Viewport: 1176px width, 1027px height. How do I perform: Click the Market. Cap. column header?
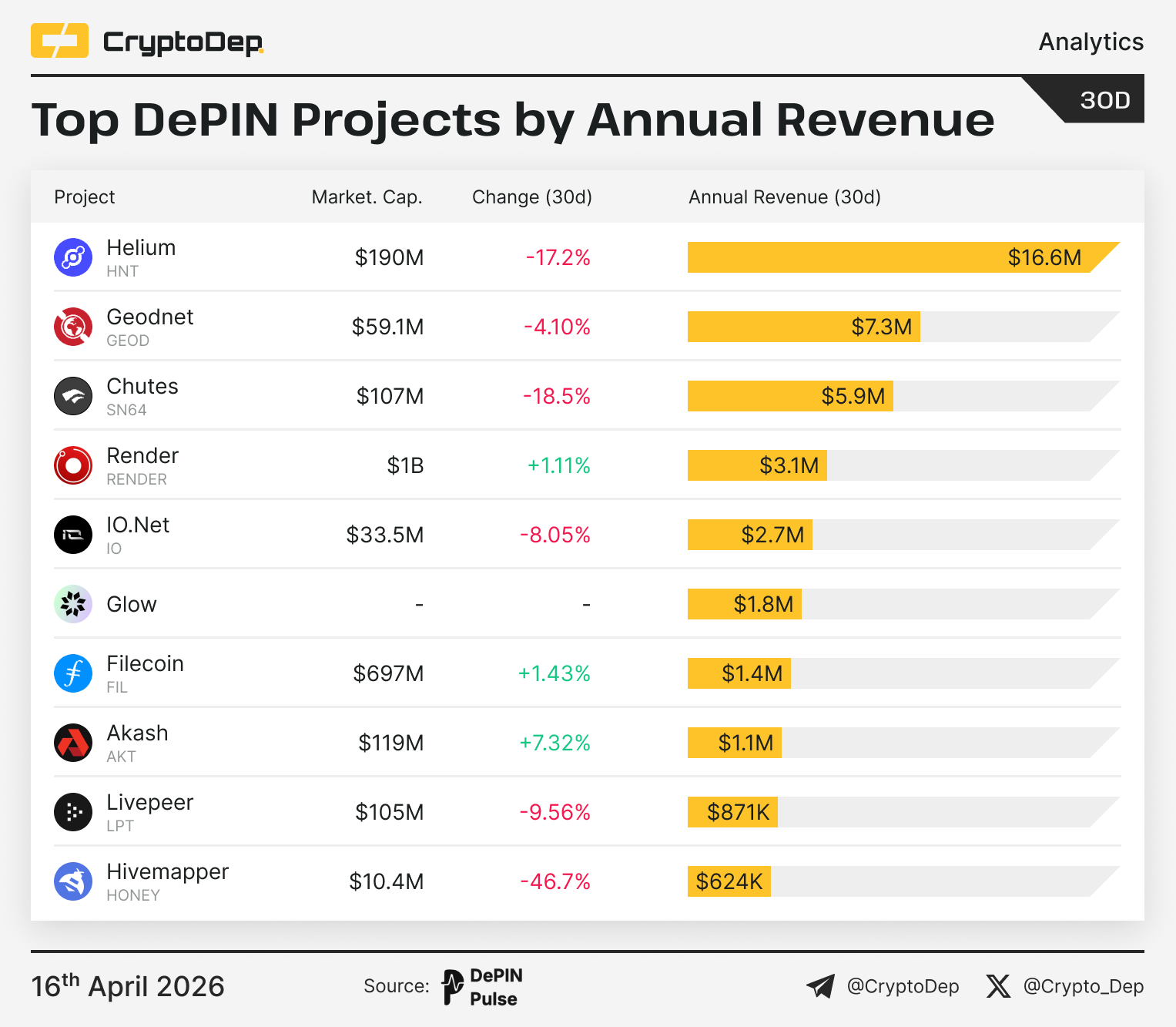click(367, 197)
